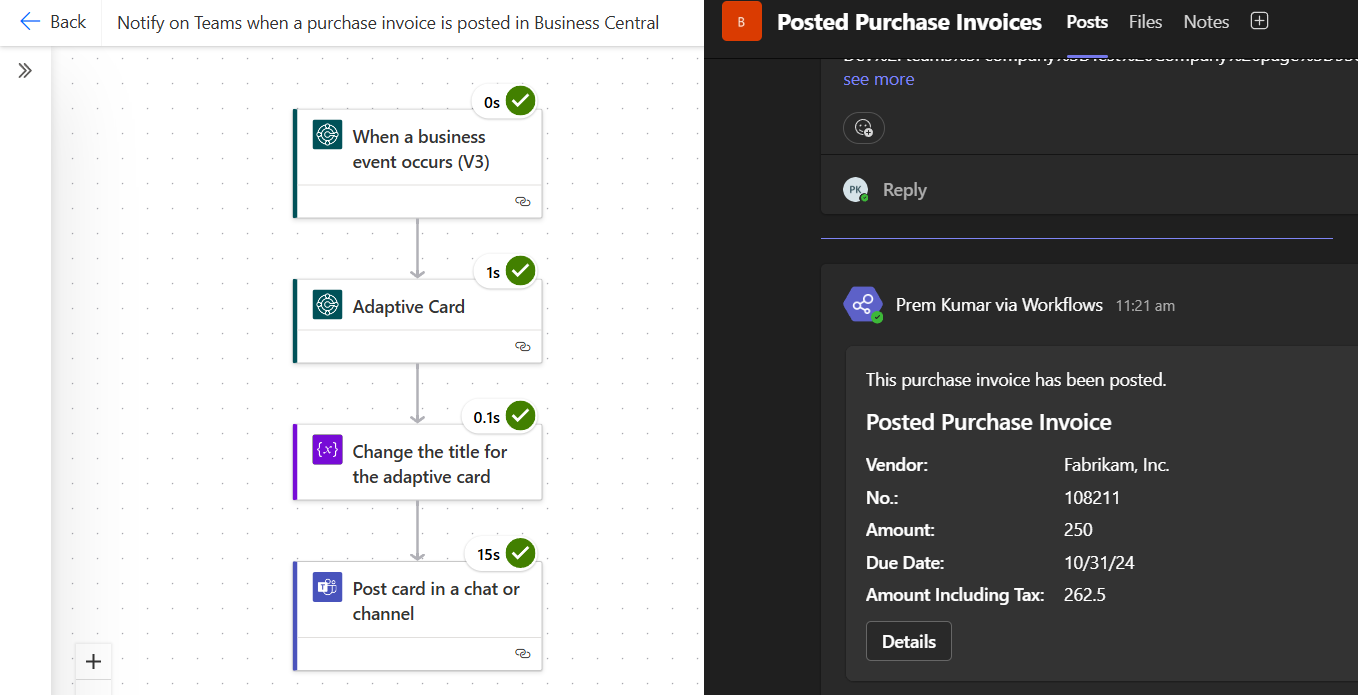The width and height of the screenshot is (1358, 695).
Task: Open the 'When a business event occurs (V3)' step
Action: (418, 163)
